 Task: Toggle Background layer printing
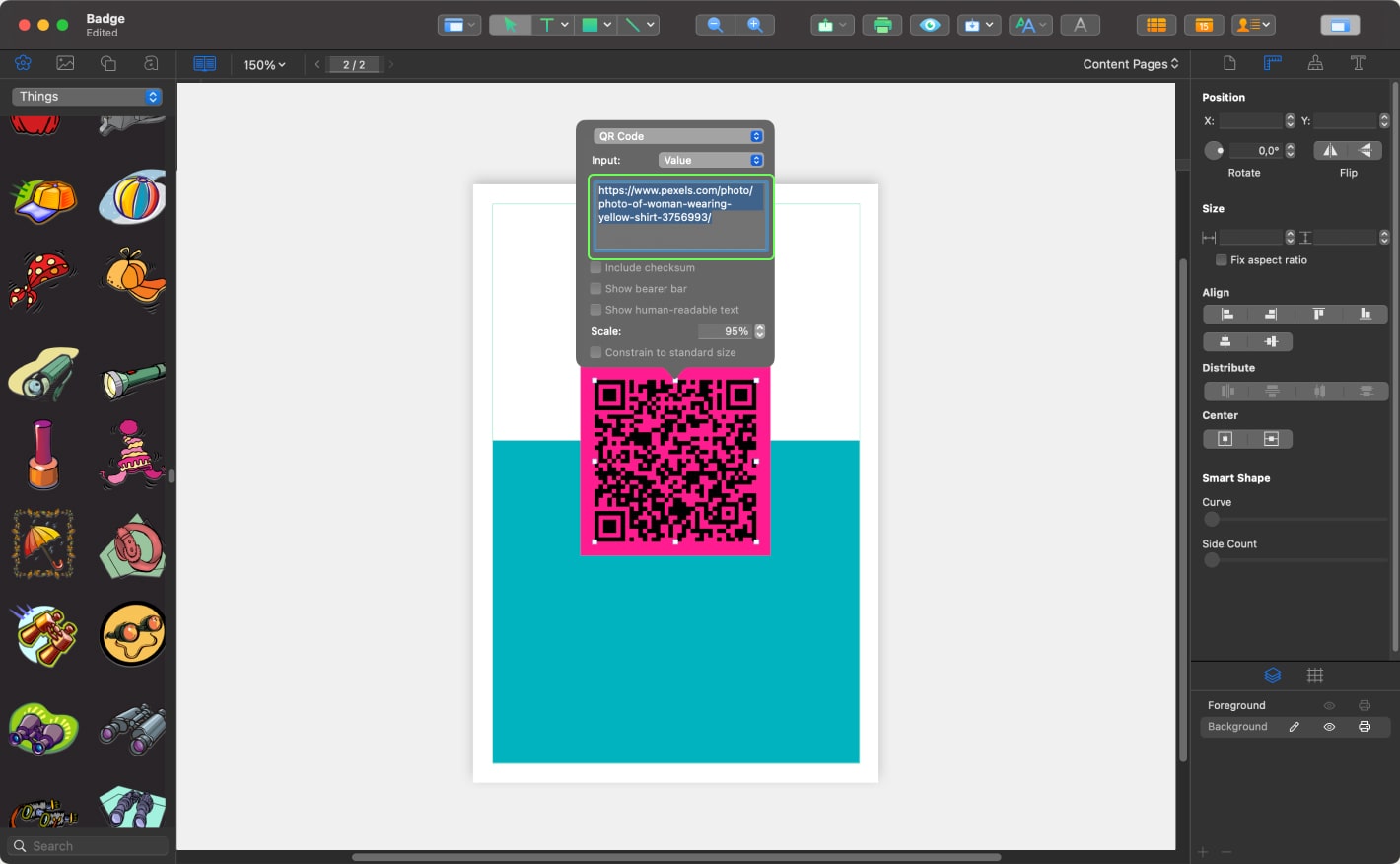click(1365, 727)
